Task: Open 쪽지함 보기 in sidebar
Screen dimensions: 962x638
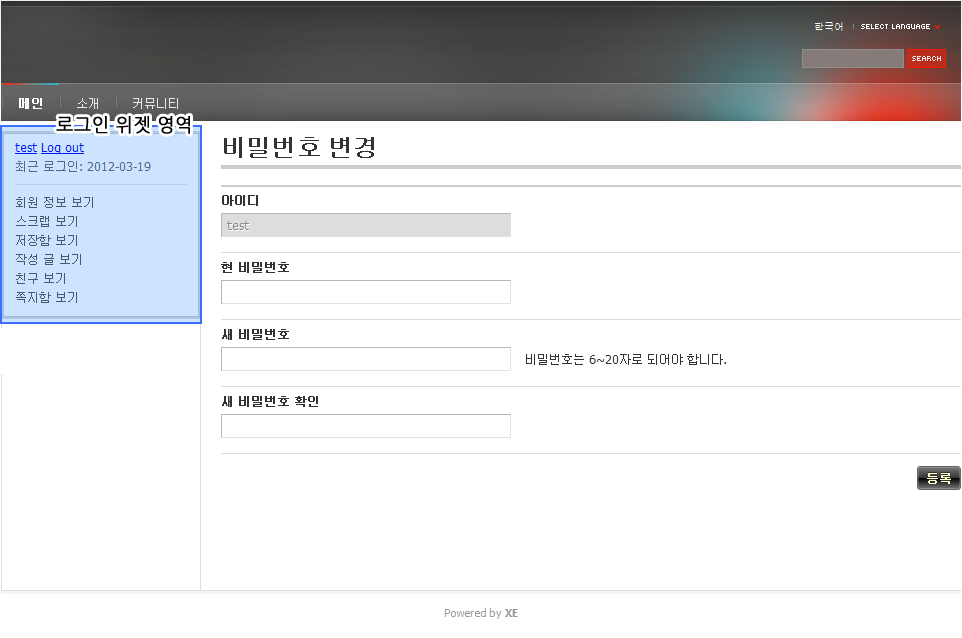Action: 47,297
